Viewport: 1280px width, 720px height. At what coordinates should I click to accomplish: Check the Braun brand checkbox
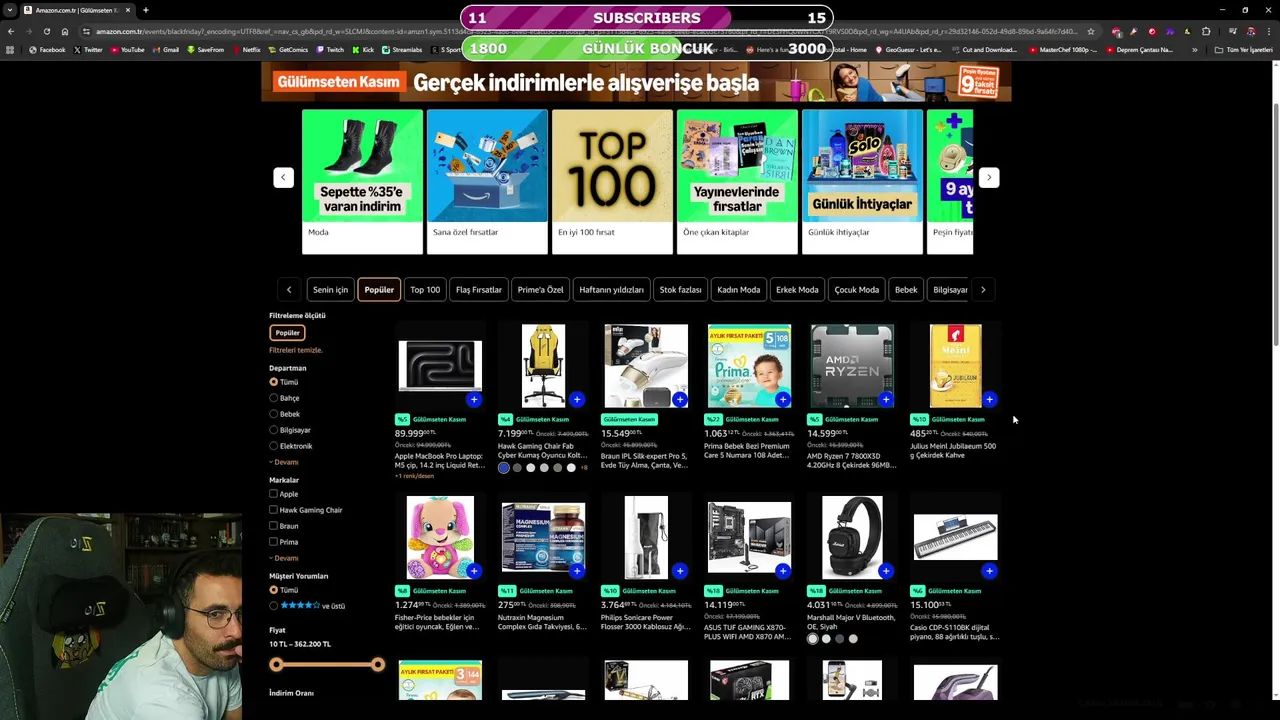pyautogui.click(x=273, y=526)
